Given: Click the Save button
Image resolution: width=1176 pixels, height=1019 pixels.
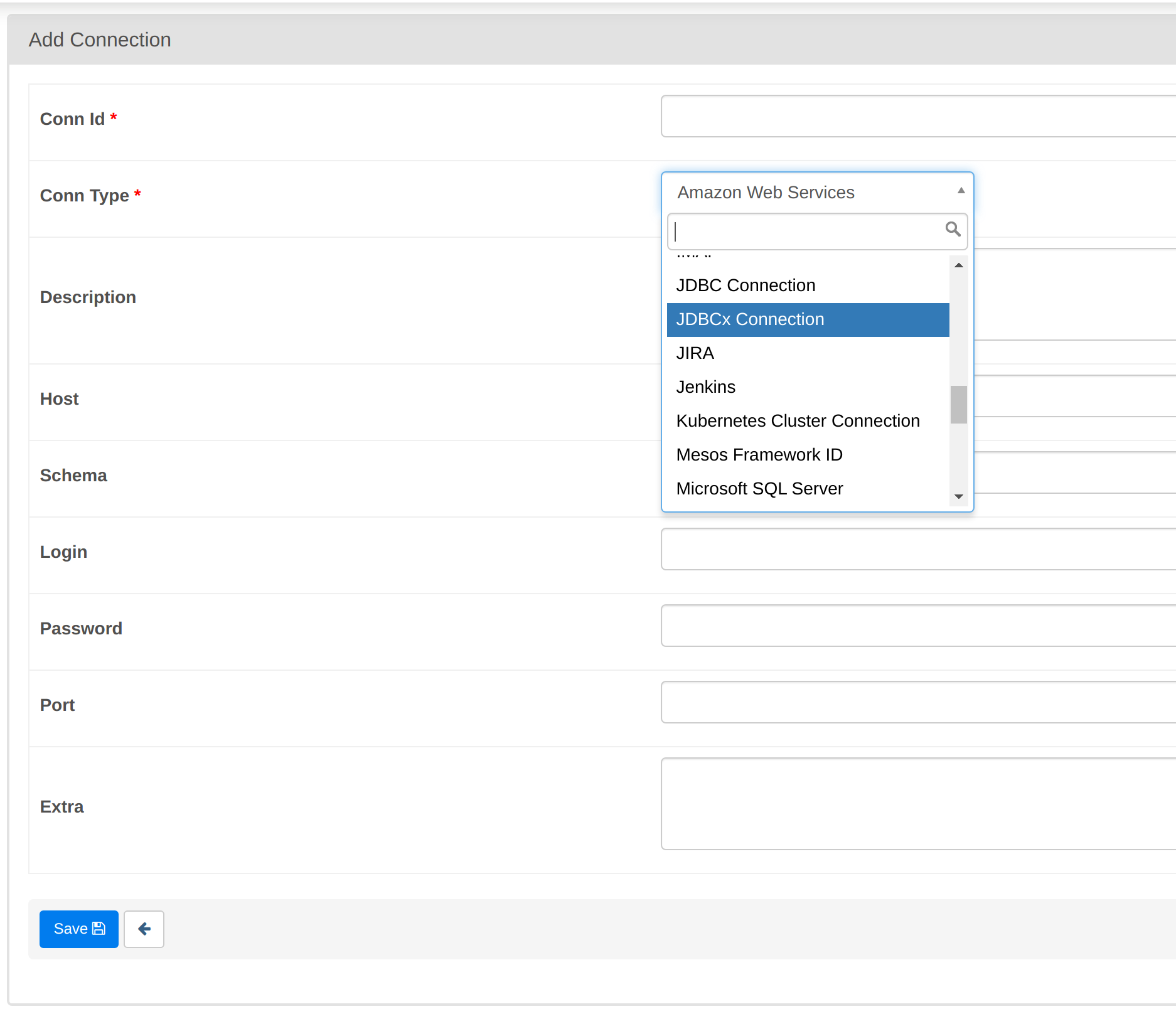Looking at the screenshot, I should coord(78,929).
